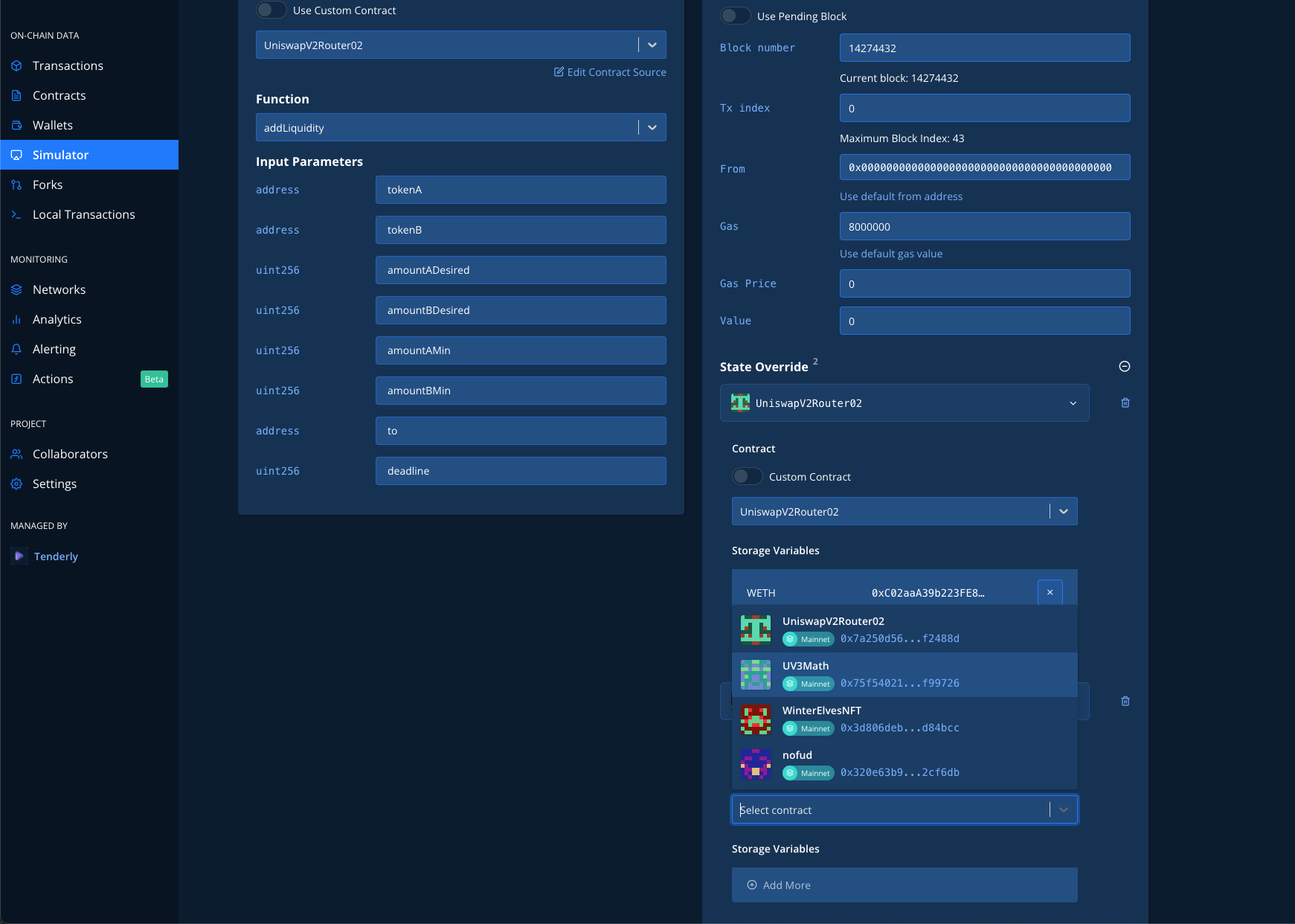Click the Networks icon in sidebar

(16, 289)
